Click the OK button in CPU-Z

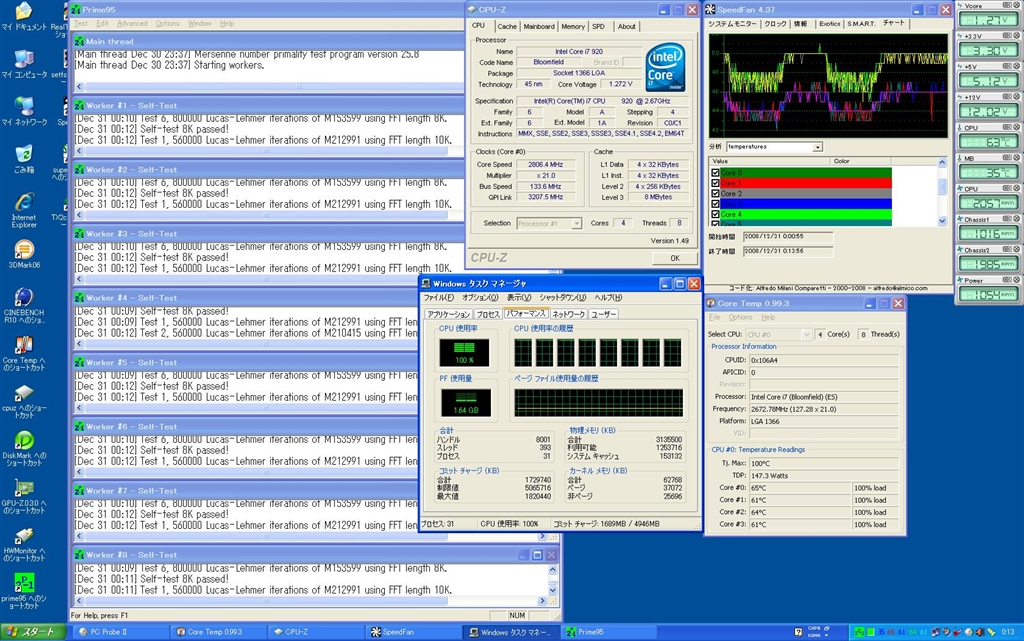click(675, 258)
